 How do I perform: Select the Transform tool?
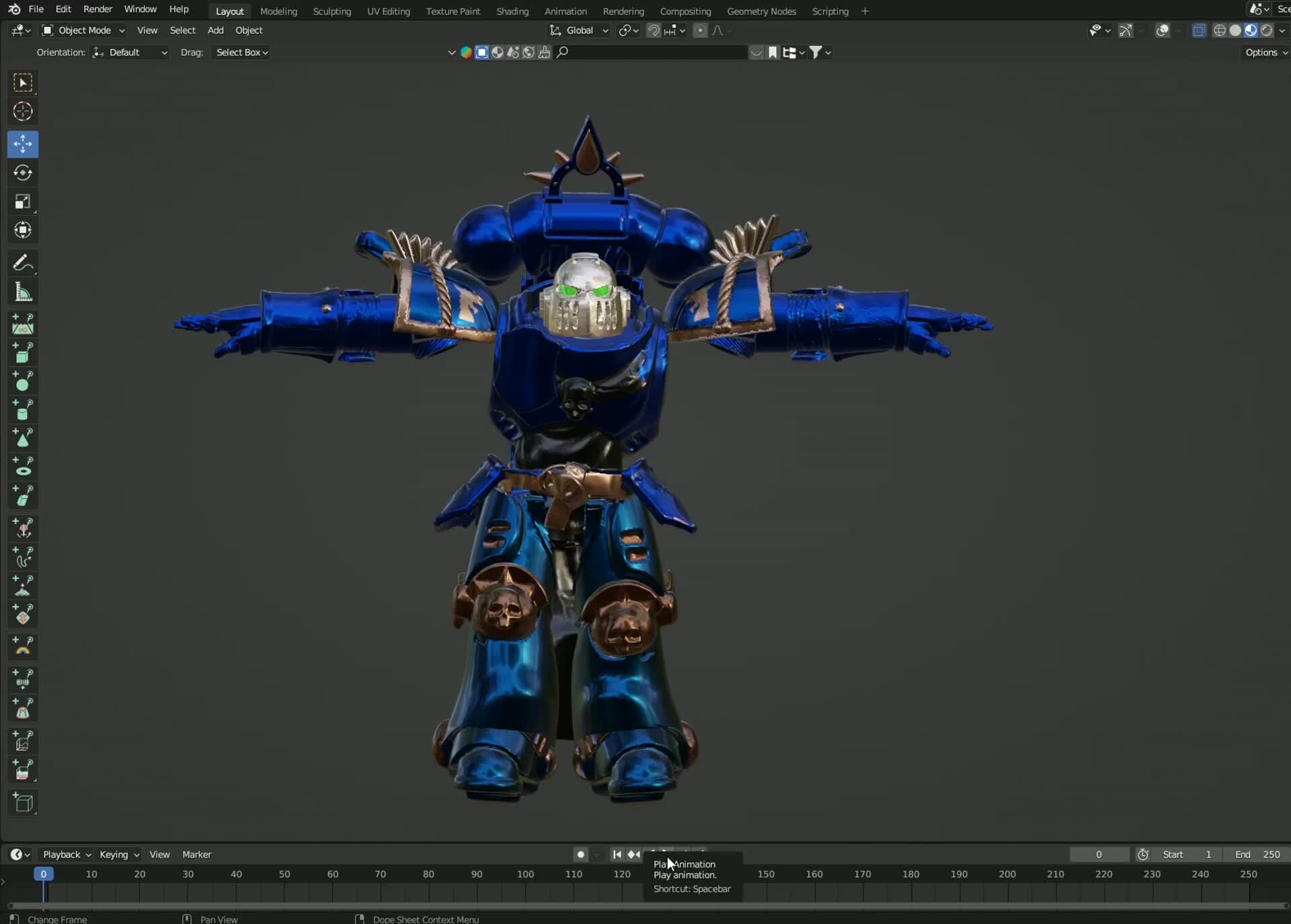coord(22,231)
